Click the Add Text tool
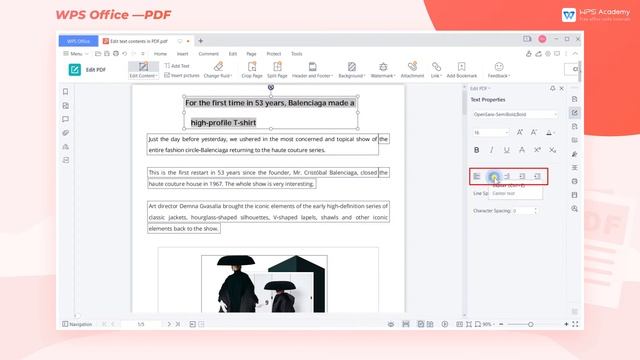 coord(177,66)
